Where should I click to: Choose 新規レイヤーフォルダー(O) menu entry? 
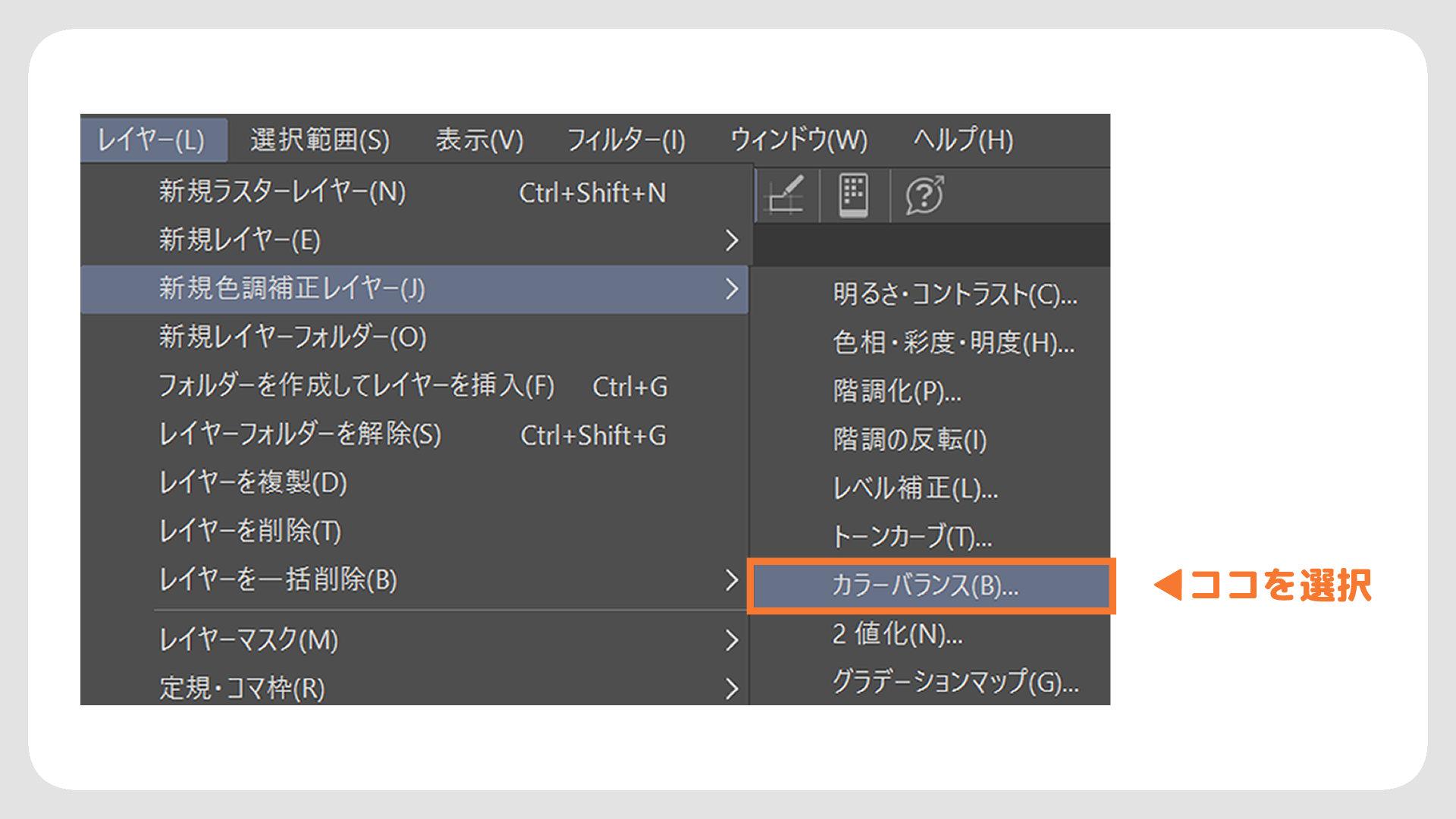tap(292, 337)
